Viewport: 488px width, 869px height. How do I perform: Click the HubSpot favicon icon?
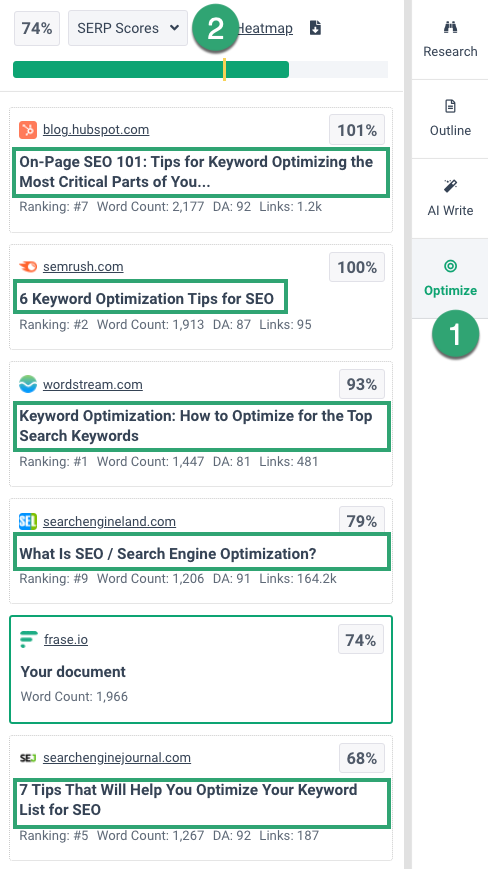(x=28, y=130)
